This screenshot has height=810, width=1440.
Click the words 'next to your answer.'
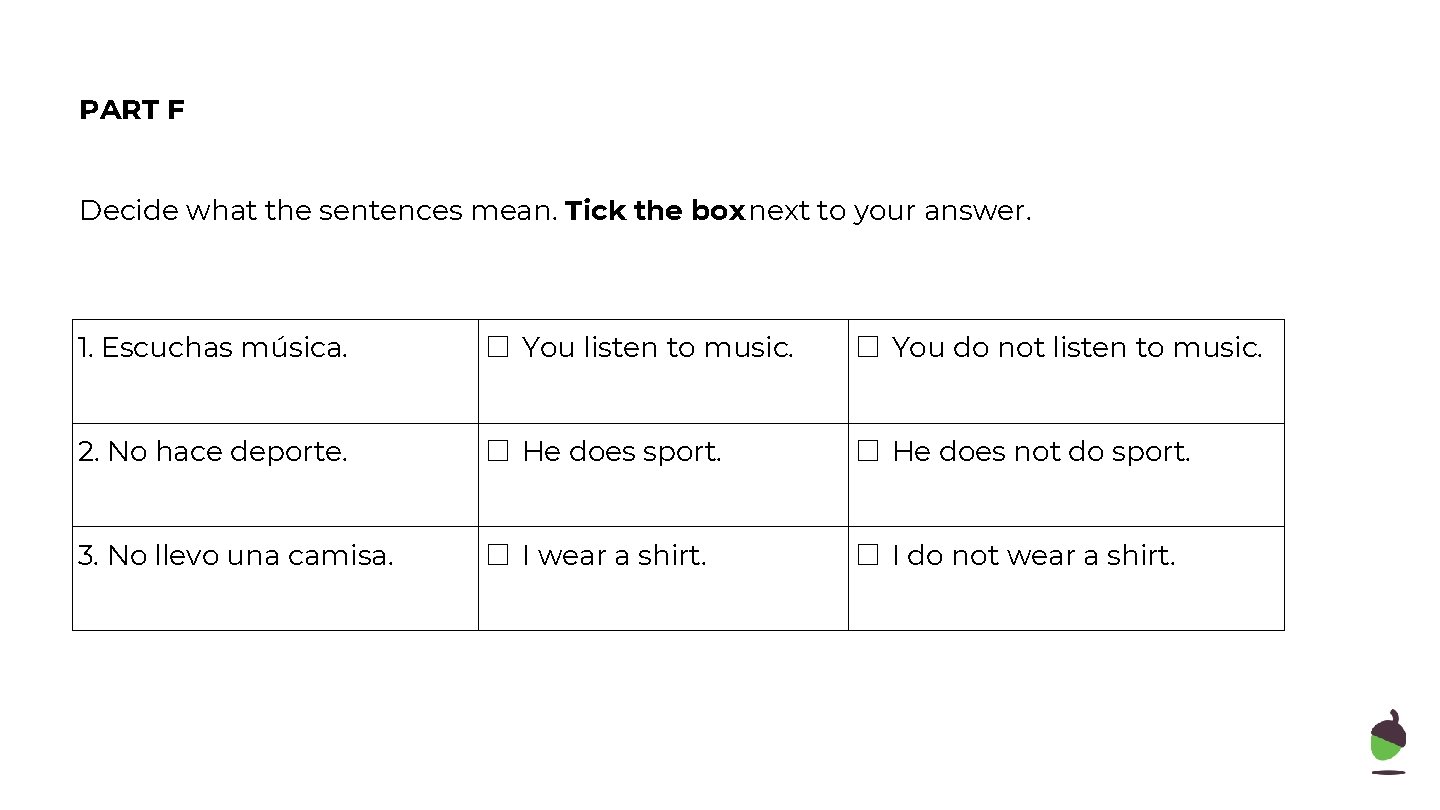(889, 211)
